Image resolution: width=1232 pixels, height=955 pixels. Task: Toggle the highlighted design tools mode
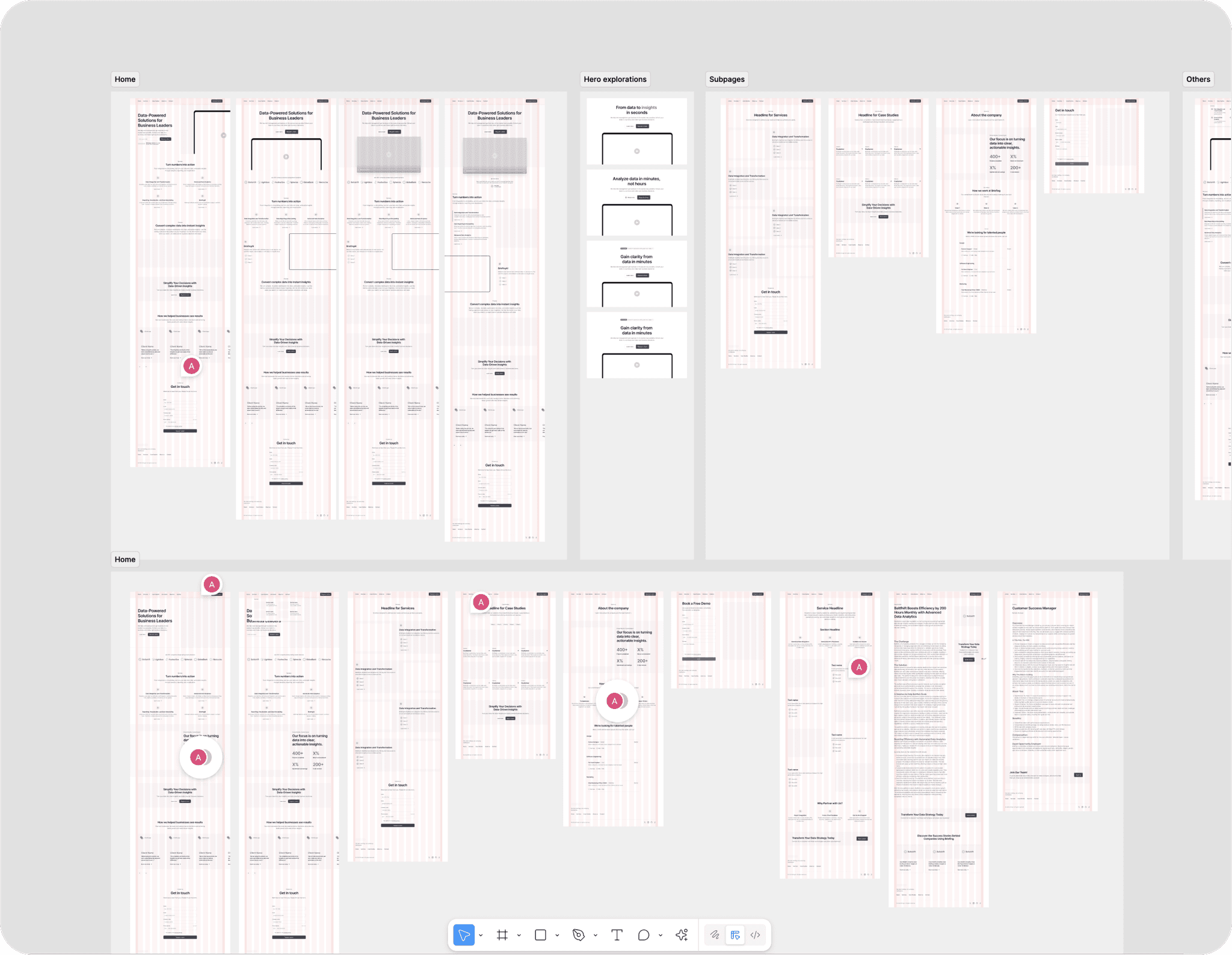(x=735, y=935)
